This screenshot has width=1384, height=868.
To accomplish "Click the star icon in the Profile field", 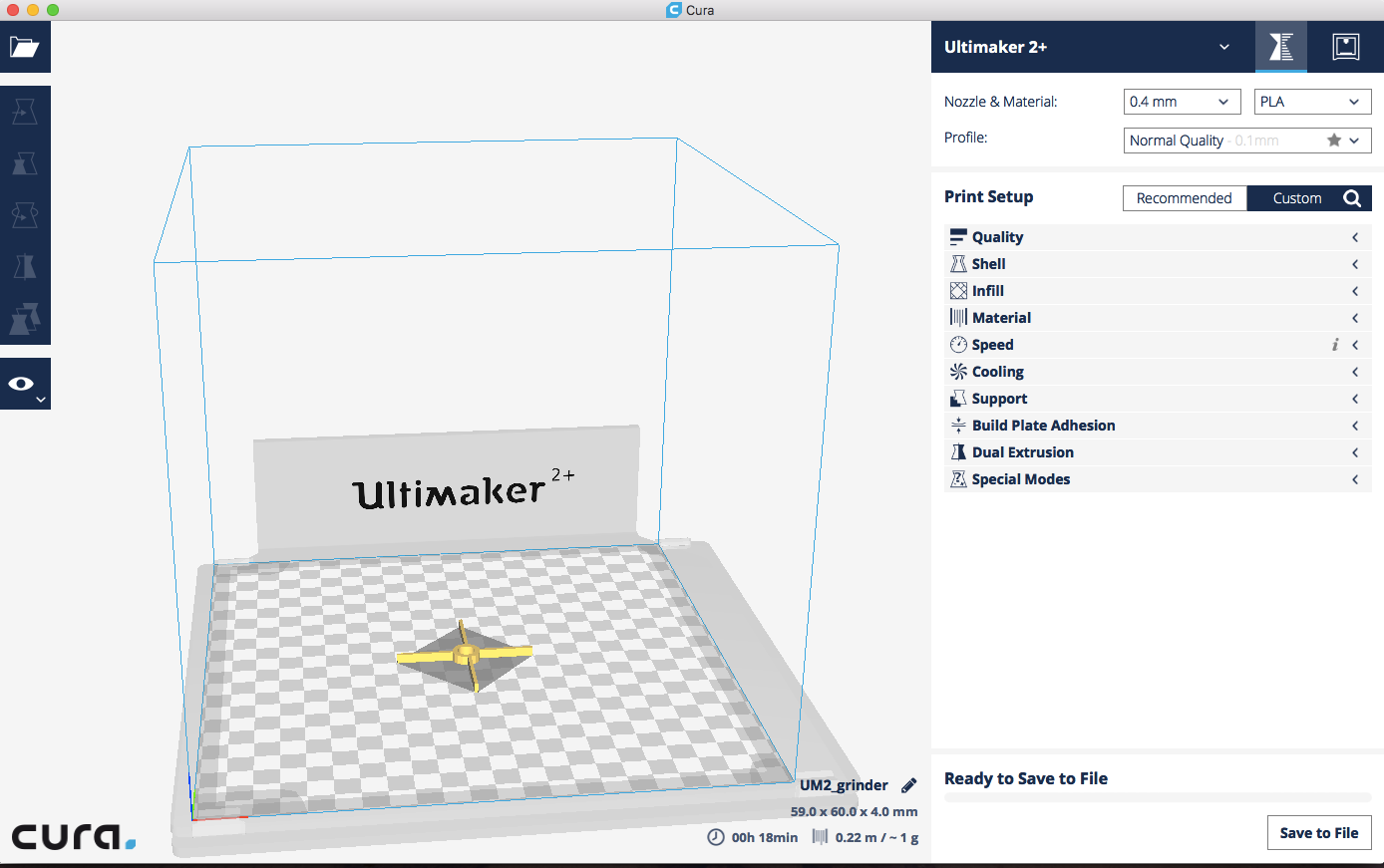I will point(1333,141).
